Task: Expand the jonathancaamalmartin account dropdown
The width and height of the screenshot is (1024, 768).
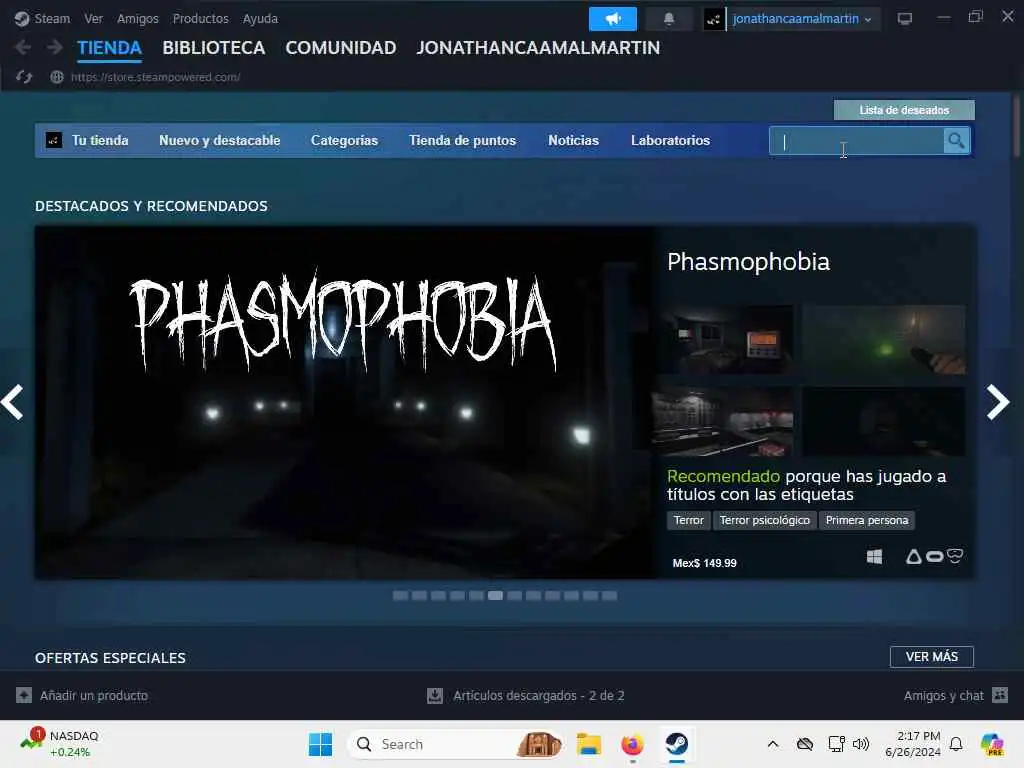Action: (x=802, y=19)
